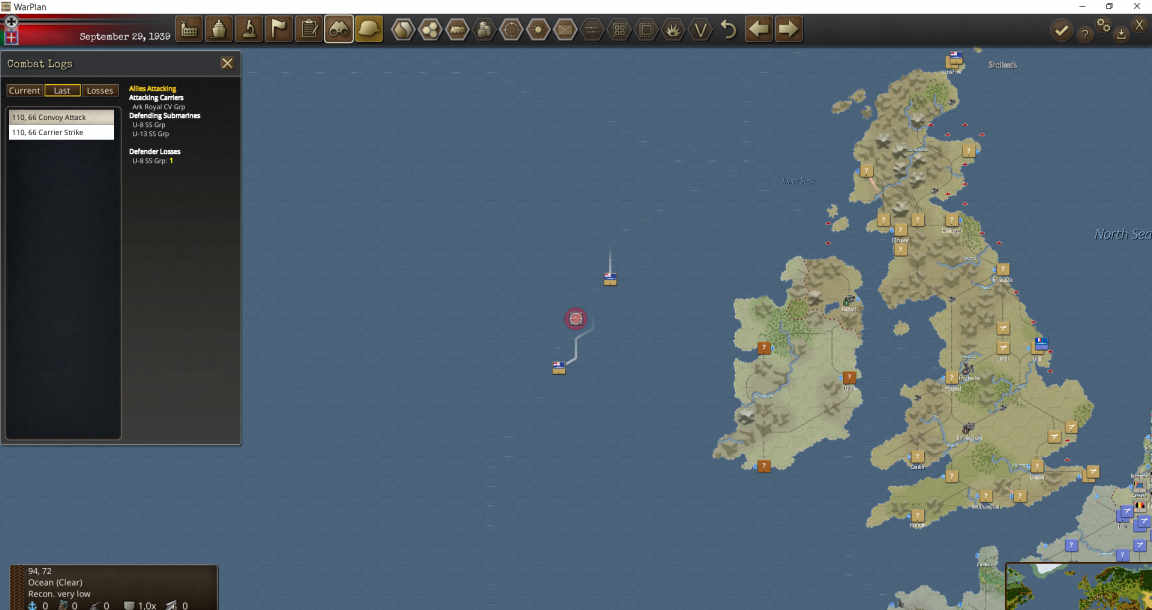The image size is (1152, 610).
Task: Open the flag diplomacy screen
Action: click(279, 29)
